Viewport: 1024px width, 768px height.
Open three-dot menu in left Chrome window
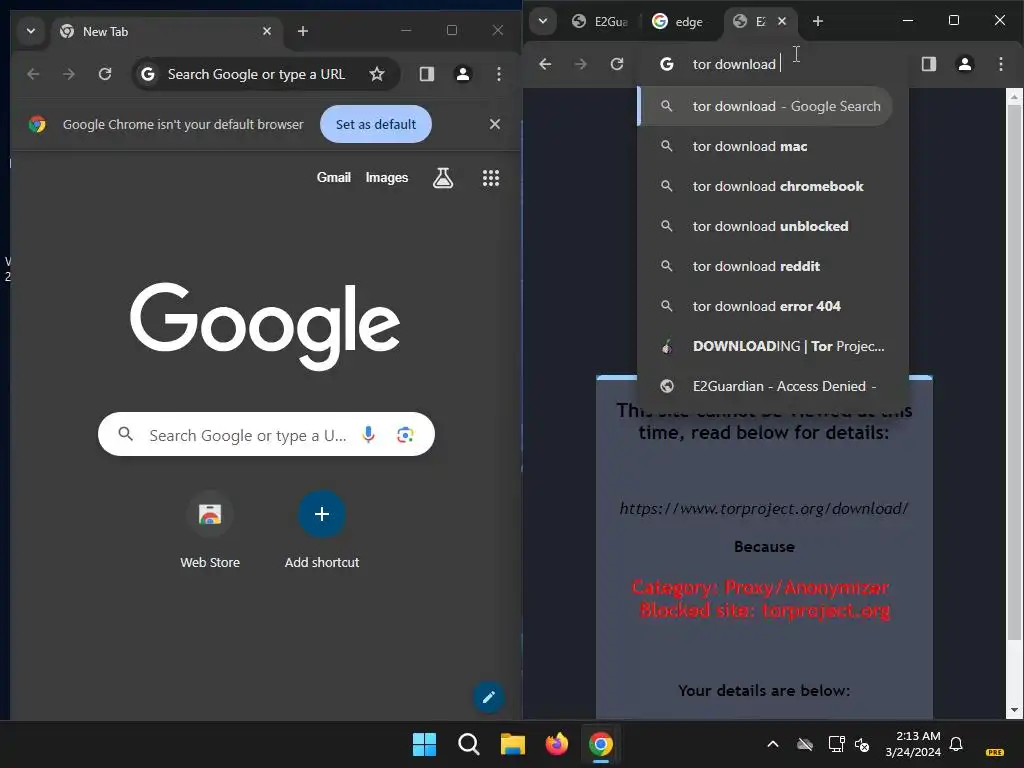498,74
